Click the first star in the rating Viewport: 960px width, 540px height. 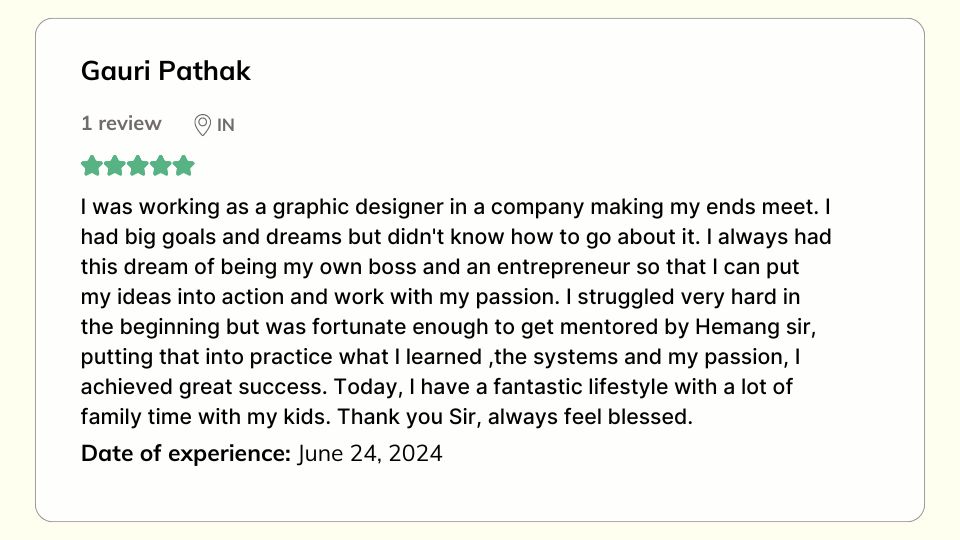[x=92, y=166]
